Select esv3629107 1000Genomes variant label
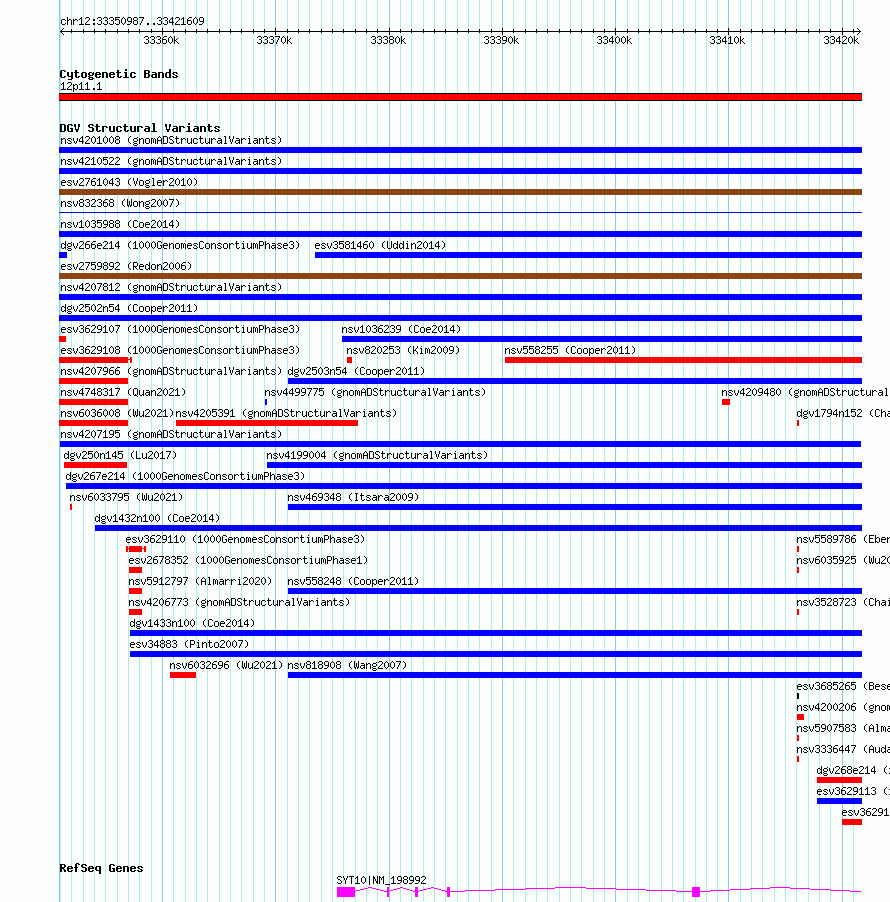The width and height of the screenshot is (890, 902). click(180, 329)
